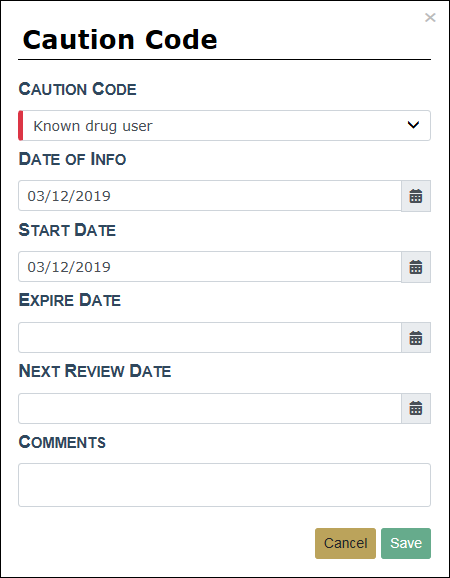Open the Date of Info calendar picker
This screenshot has width=450, height=578.
point(416,196)
